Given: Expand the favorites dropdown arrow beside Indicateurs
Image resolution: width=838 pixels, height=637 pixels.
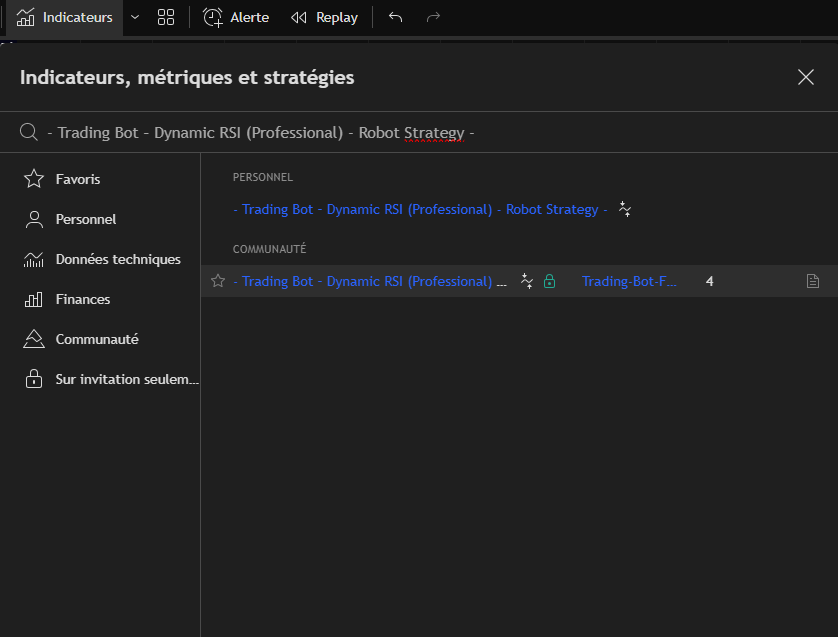Looking at the screenshot, I should tap(135, 17).
